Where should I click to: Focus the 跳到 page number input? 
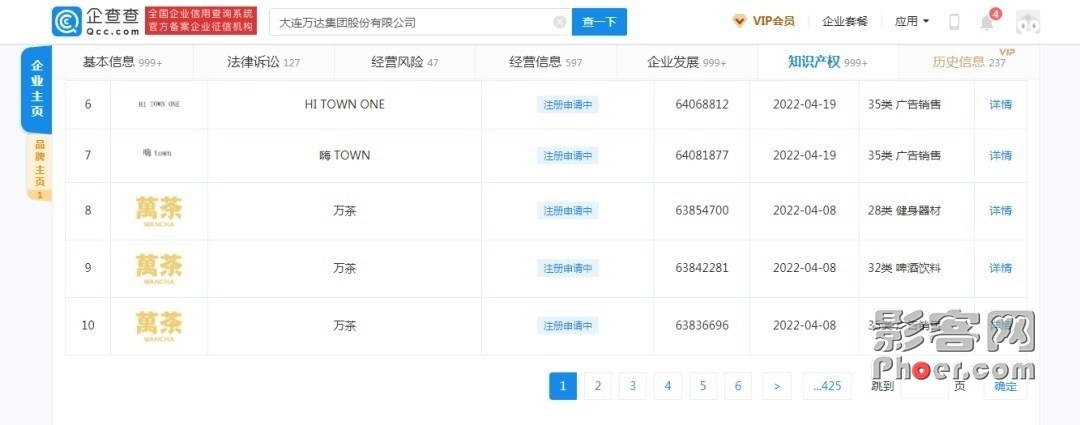[924, 386]
